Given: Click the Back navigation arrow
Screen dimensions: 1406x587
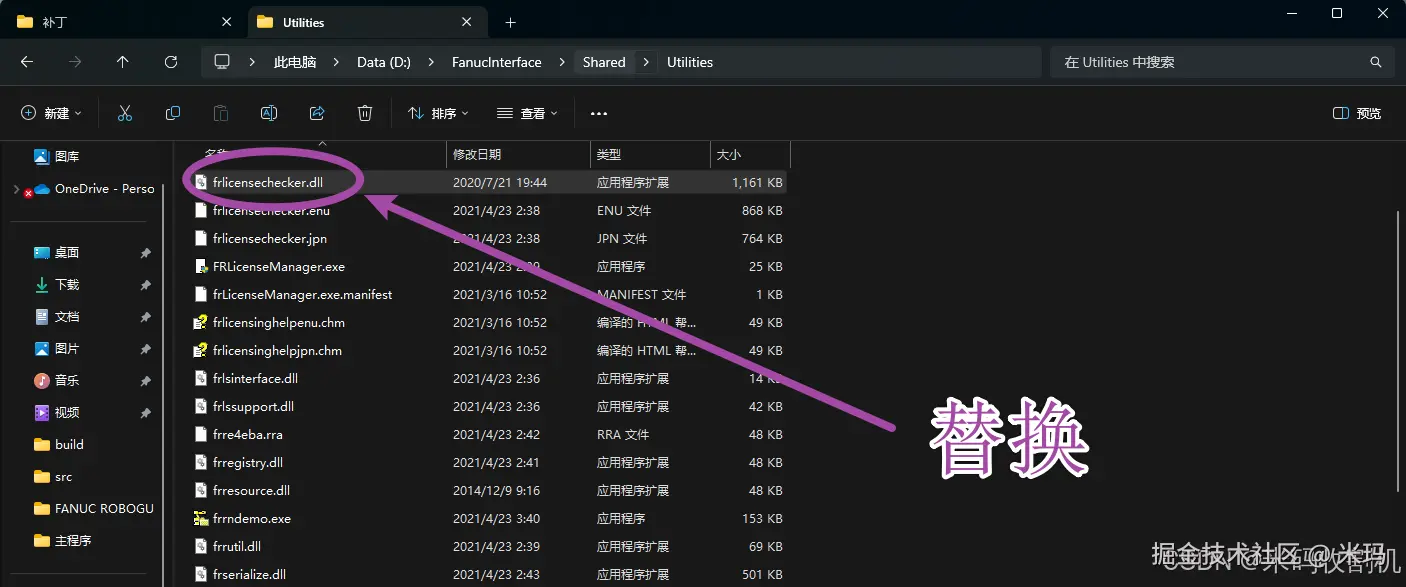Looking at the screenshot, I should coord(27,62).
